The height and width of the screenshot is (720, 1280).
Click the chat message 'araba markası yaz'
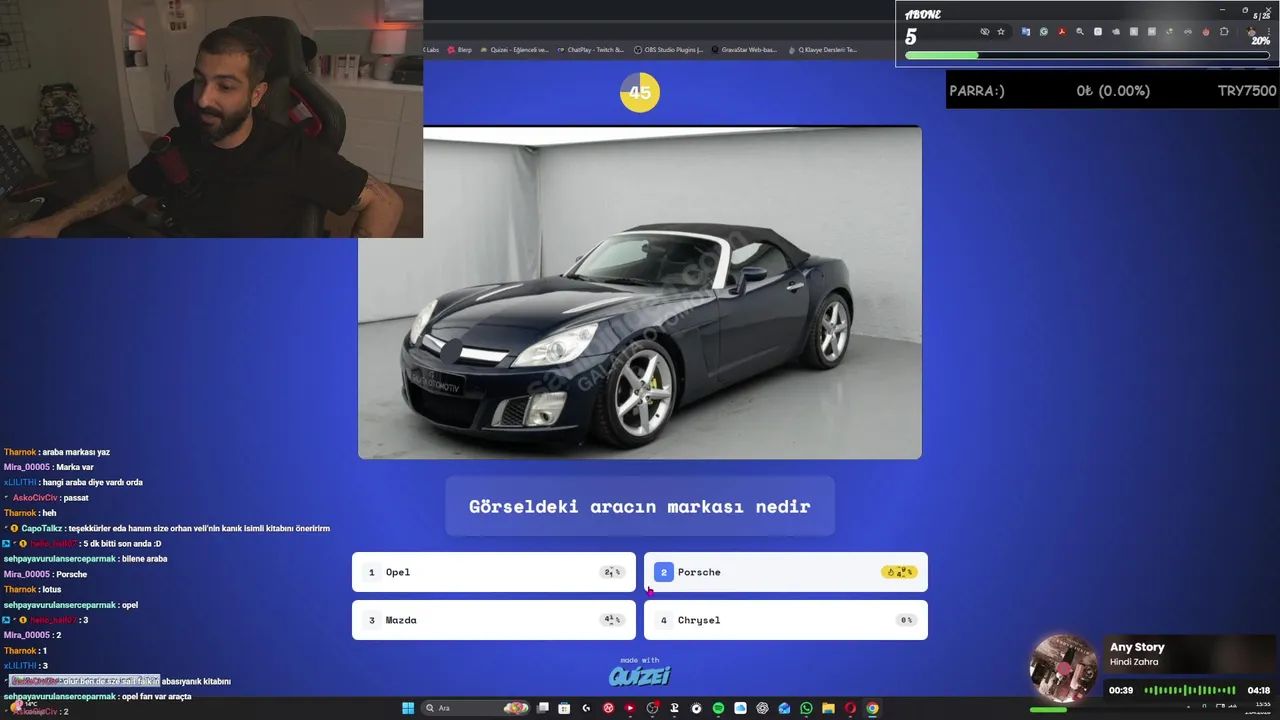pyautogui.click(x=76, y=452)
